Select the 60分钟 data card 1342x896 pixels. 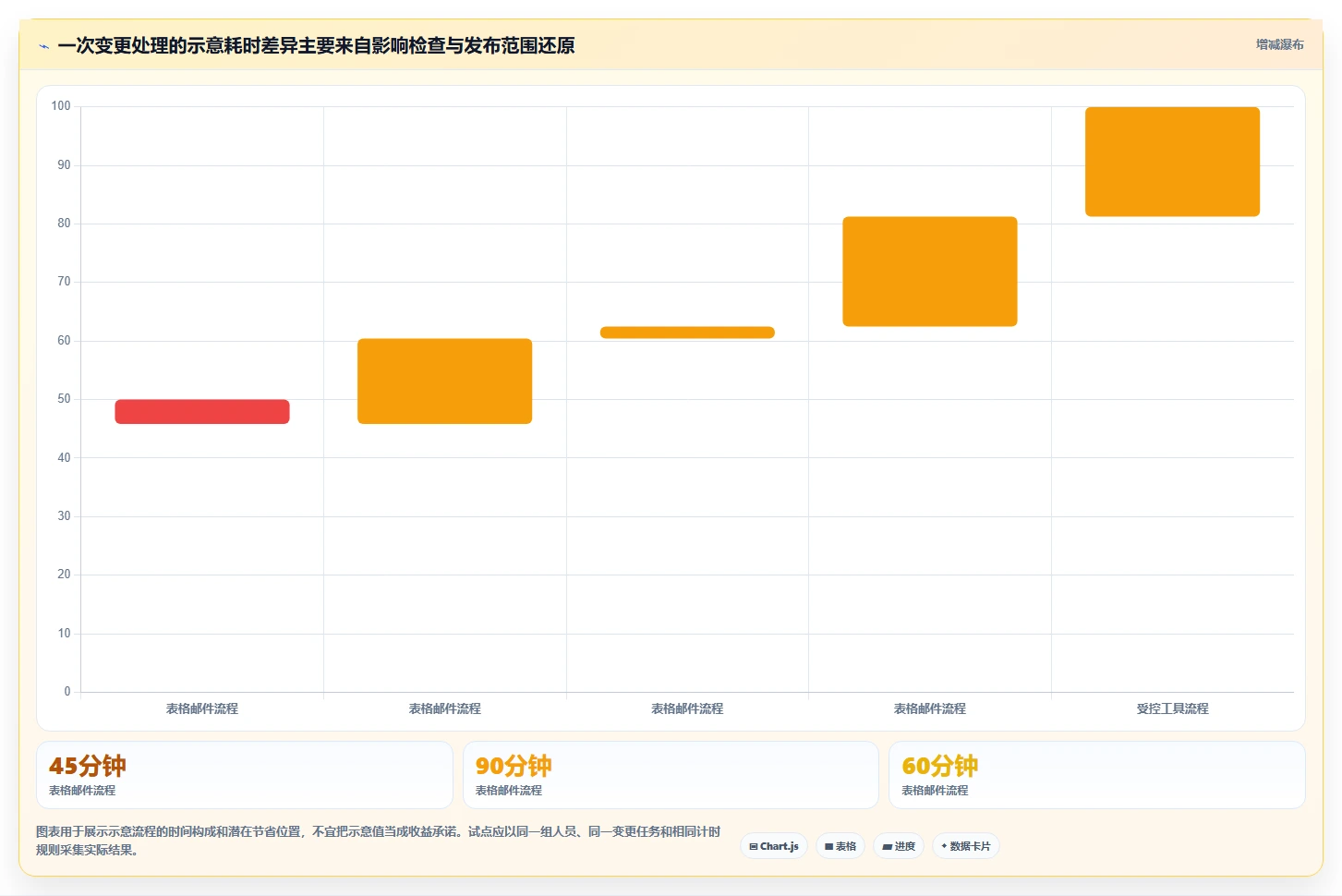[1097, 775]
